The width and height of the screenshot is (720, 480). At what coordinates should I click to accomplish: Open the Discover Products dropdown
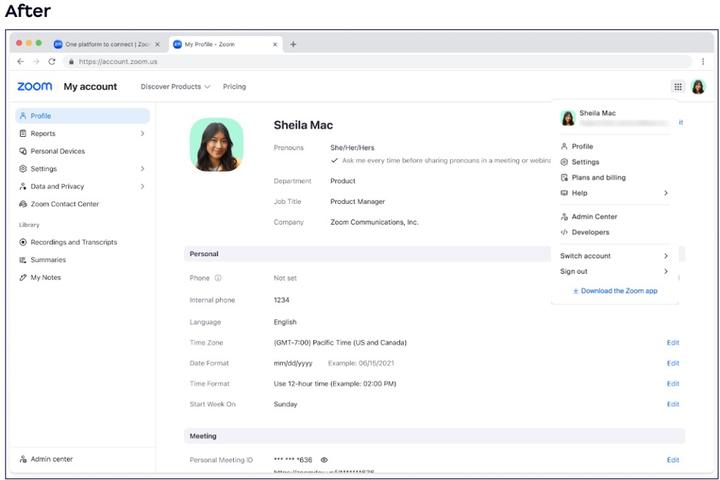(175, 86)
